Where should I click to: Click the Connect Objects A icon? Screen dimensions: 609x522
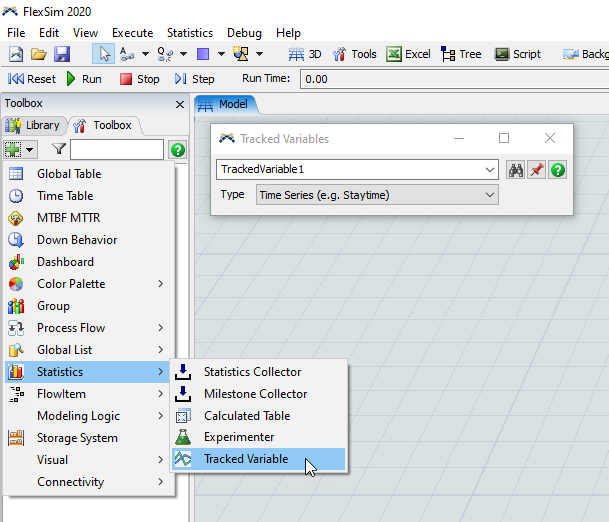coord(127,54)
